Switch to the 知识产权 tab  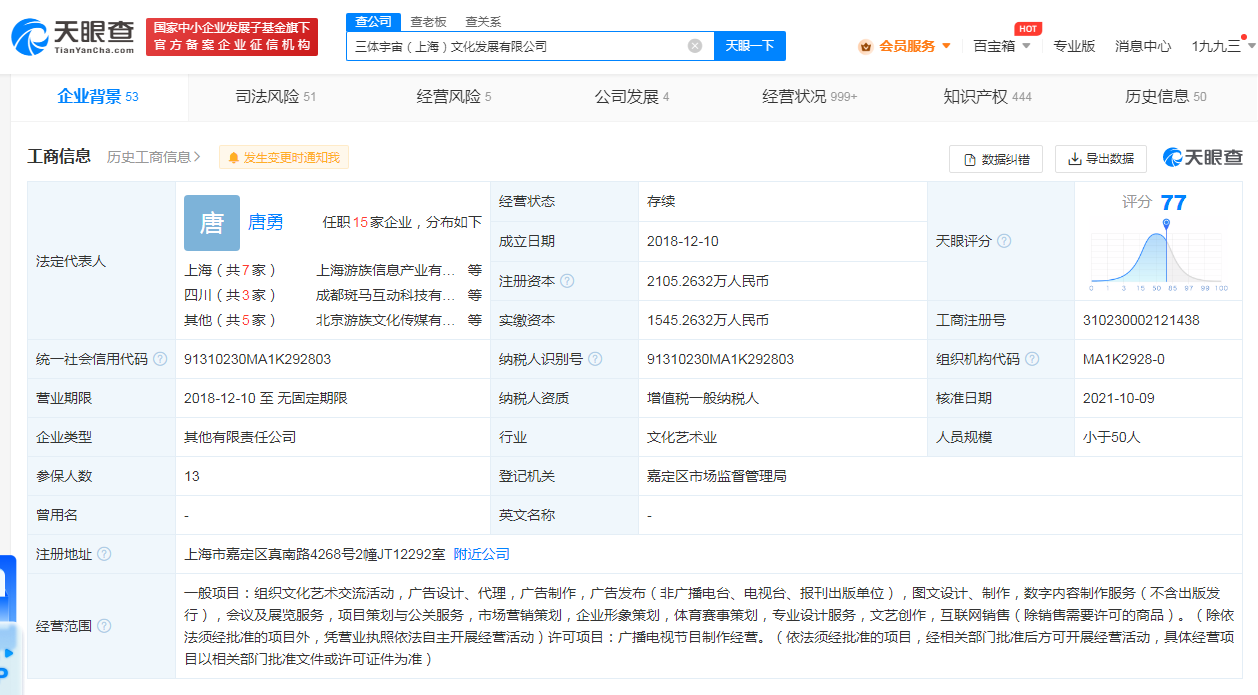tap(987, 97)
